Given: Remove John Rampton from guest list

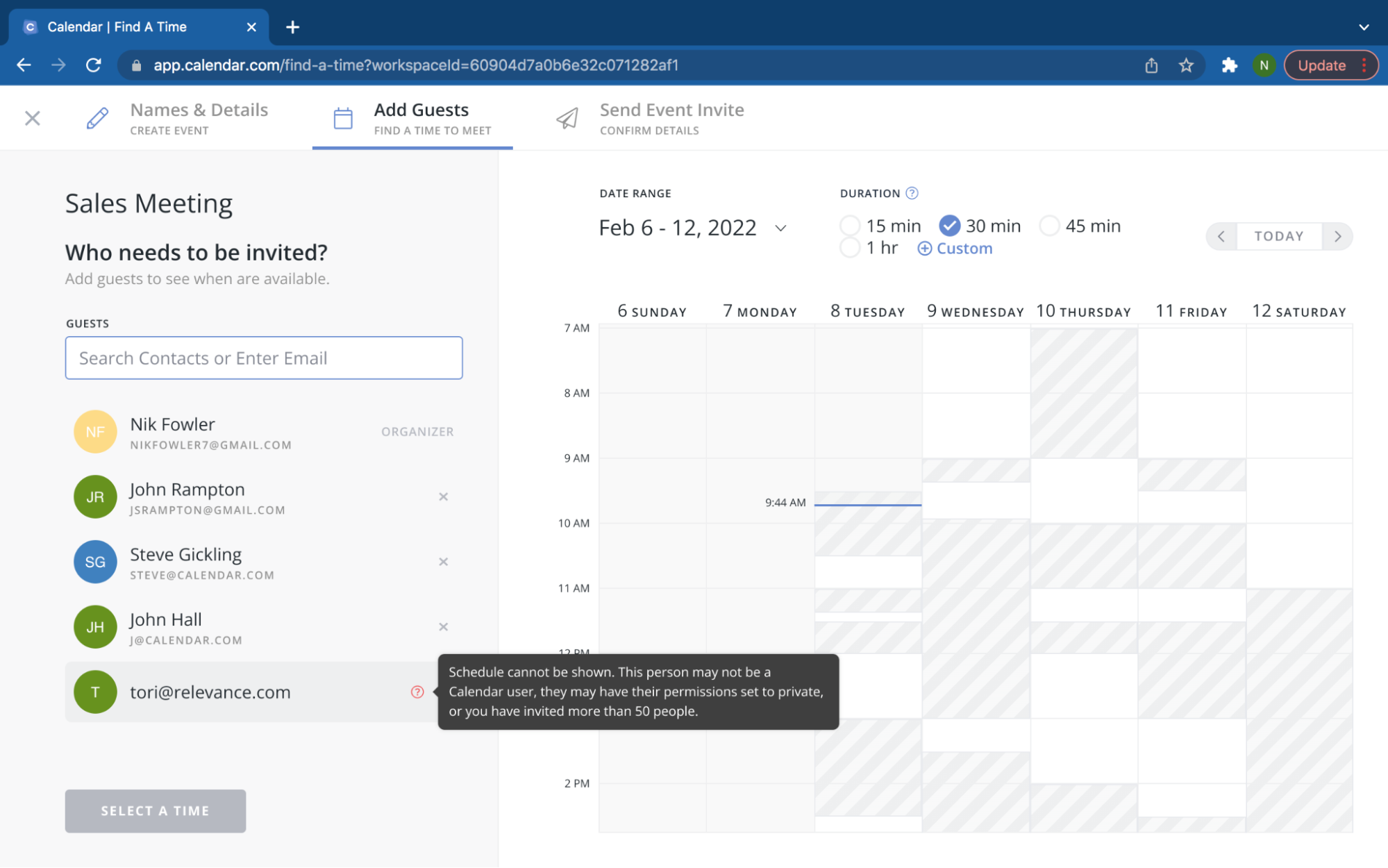Looking at the screenshot, I should point(443,496).
